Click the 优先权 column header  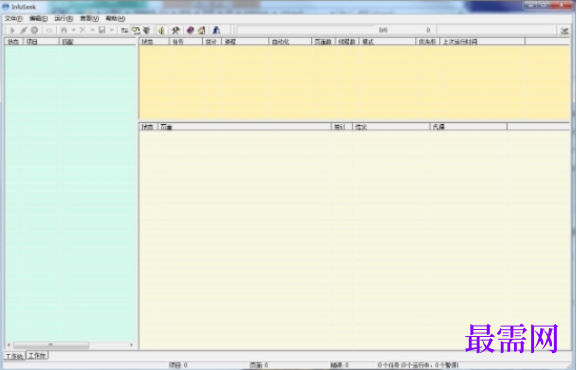click(427, 42)
